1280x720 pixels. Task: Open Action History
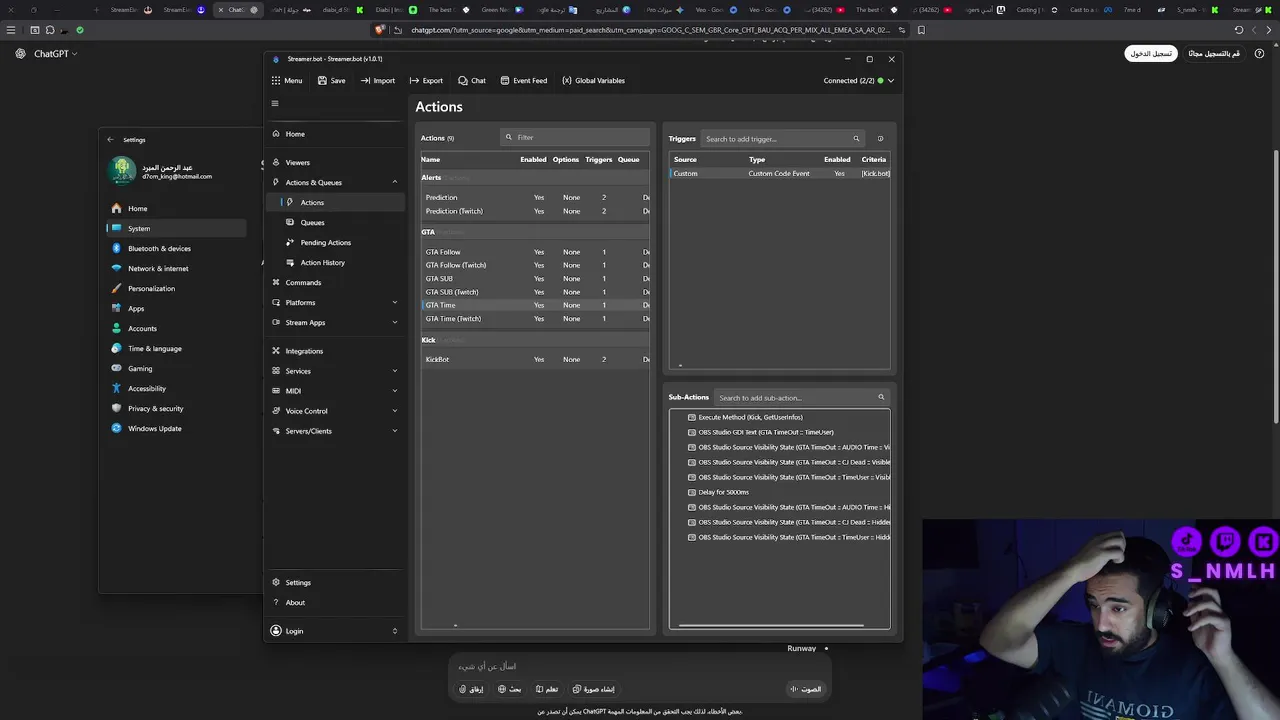[334, 262]
